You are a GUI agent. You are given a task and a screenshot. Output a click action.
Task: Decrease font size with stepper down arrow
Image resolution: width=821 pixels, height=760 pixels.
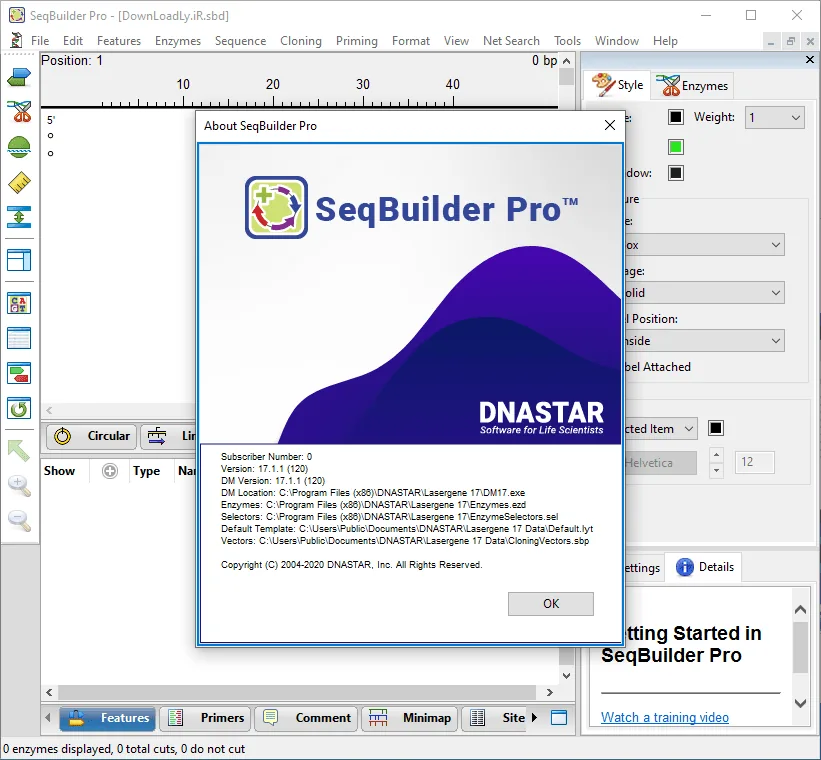coord(716,470)
